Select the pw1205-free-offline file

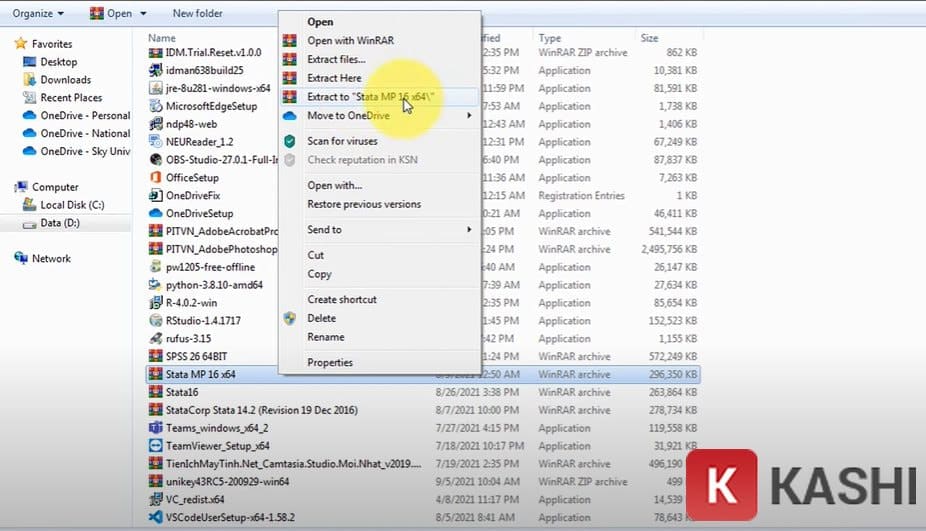(x=210, y=267)
